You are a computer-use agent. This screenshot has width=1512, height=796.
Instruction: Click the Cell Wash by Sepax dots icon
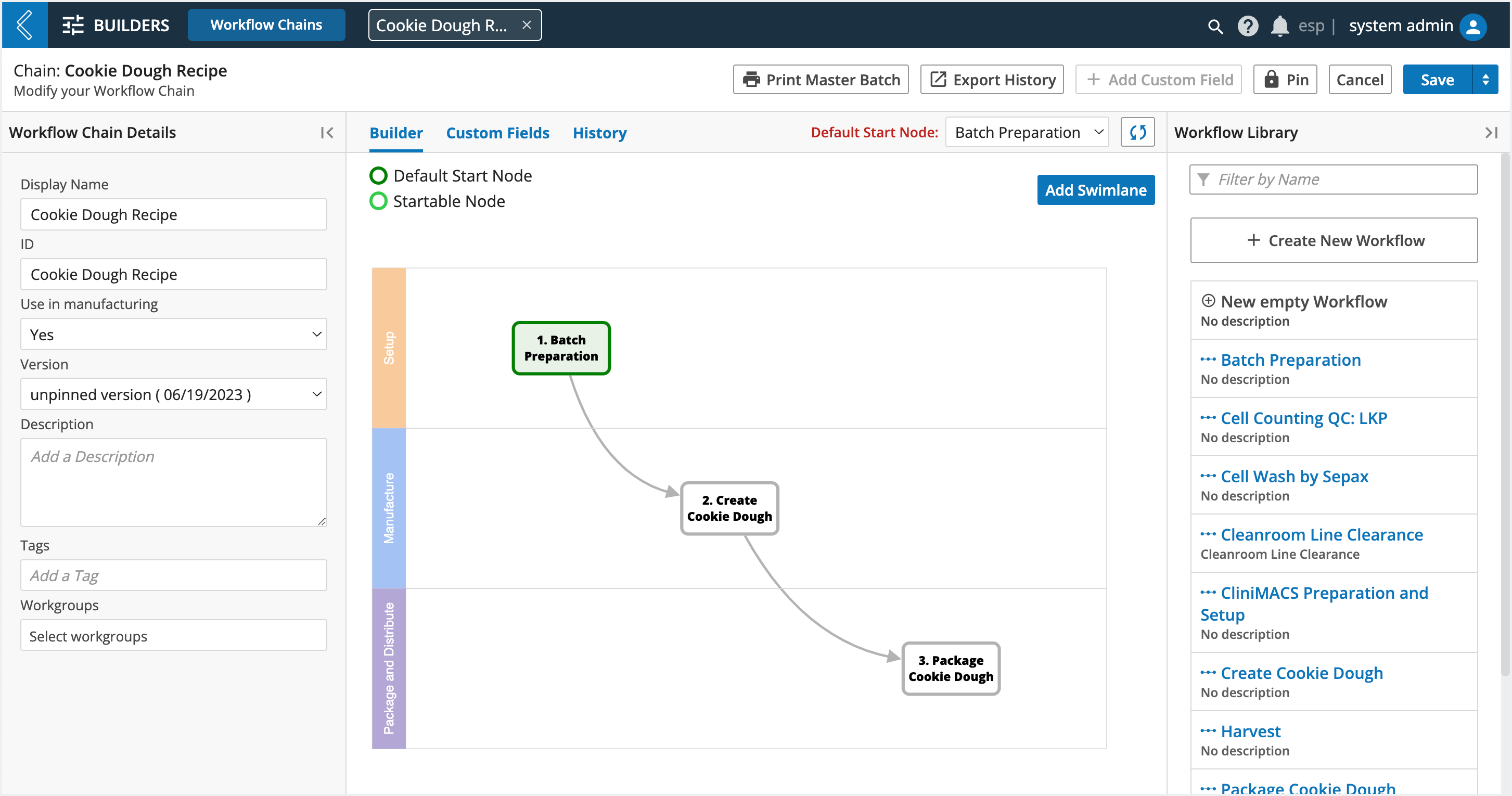[x=1208, y=476]
